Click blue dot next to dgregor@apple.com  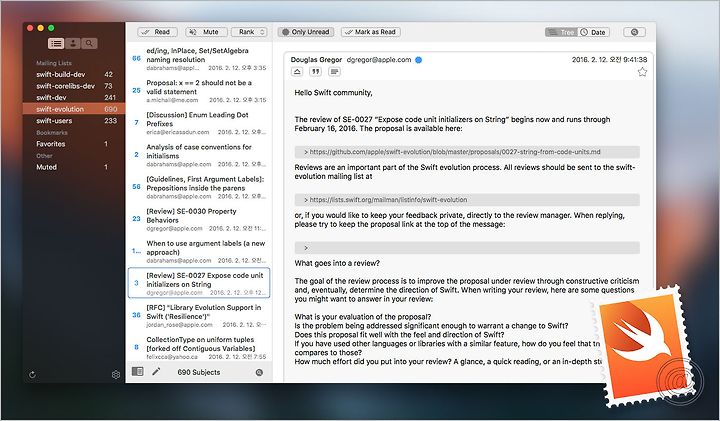click(x=418, y=60)
